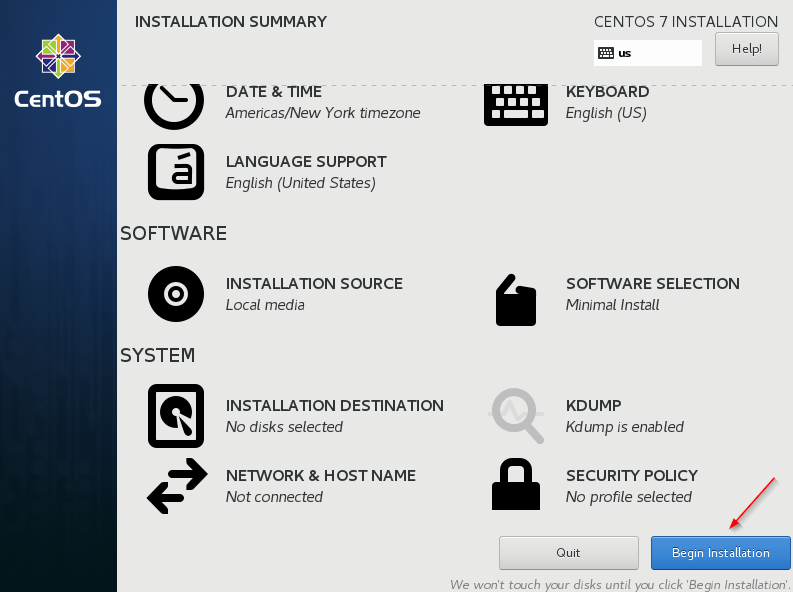
Task: Click 'Kdump is enabled' status text
Action: tap(625, 427)
